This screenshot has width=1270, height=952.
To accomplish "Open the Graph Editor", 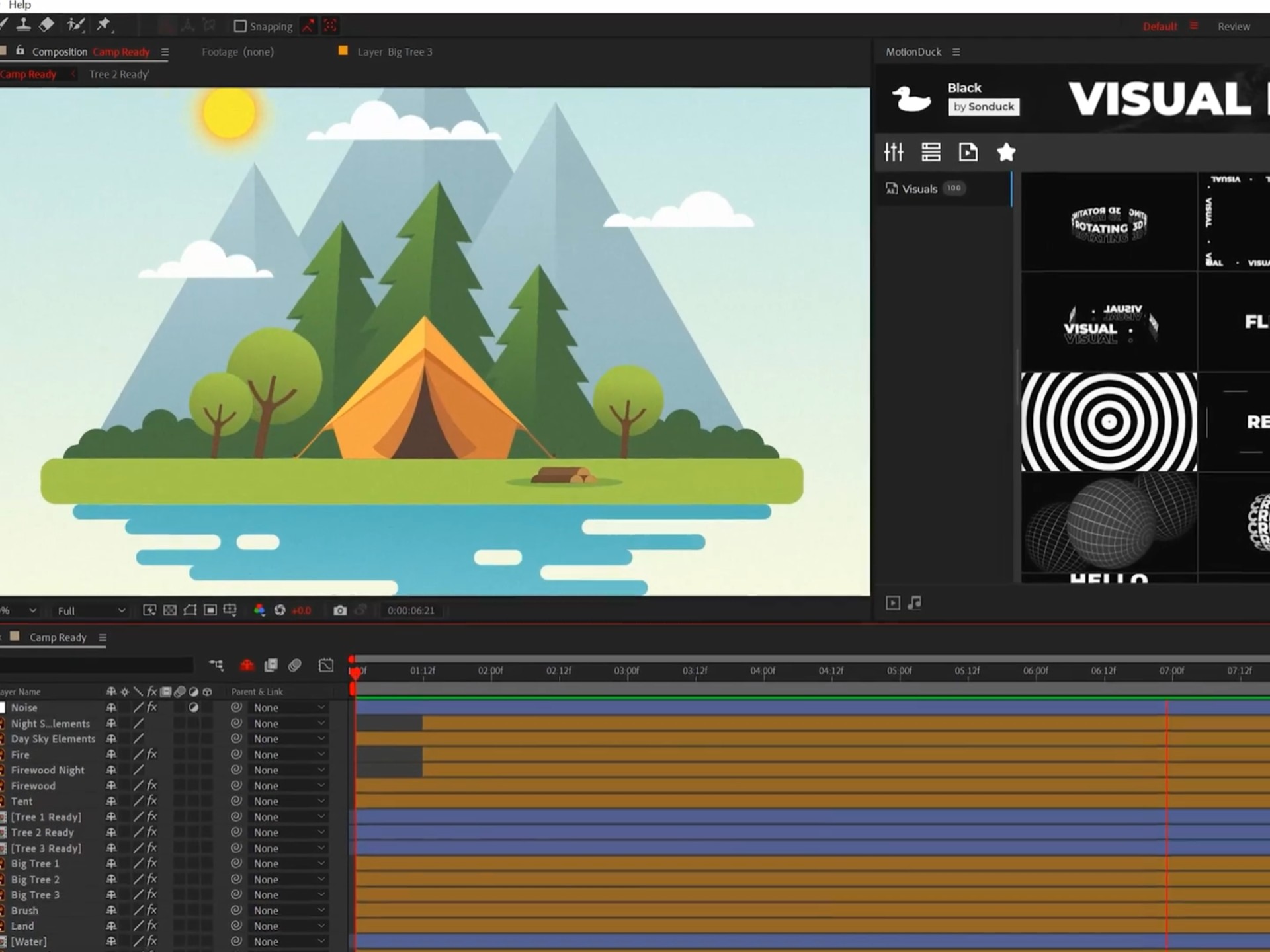I will tap(326, 665).
